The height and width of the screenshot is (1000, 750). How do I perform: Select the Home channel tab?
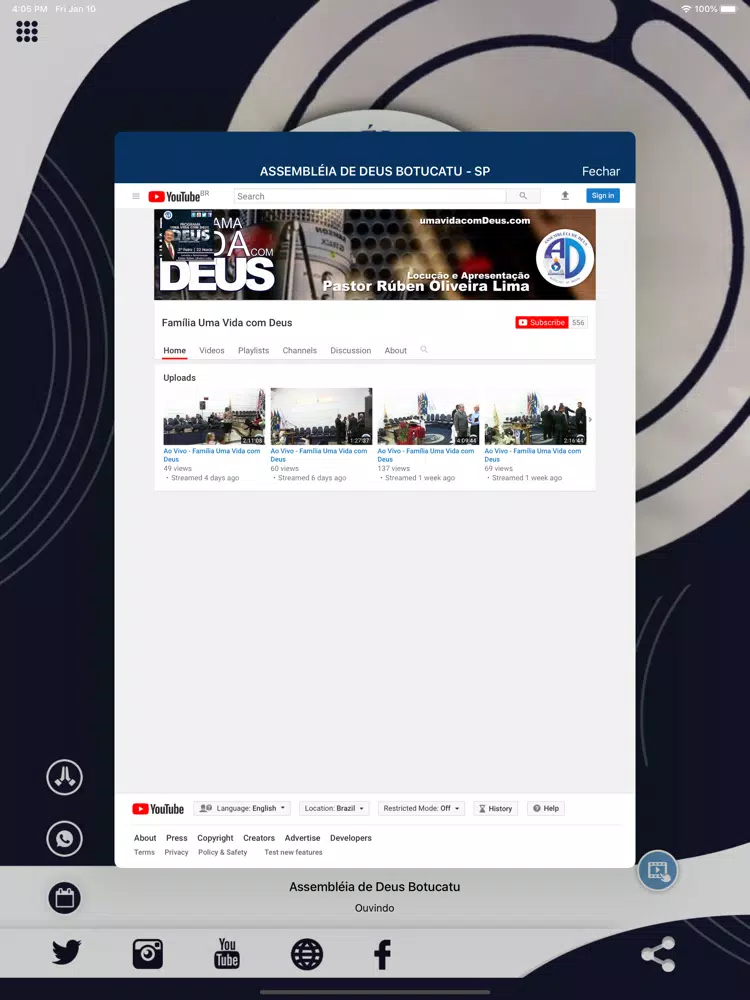(x=175, y=350)
